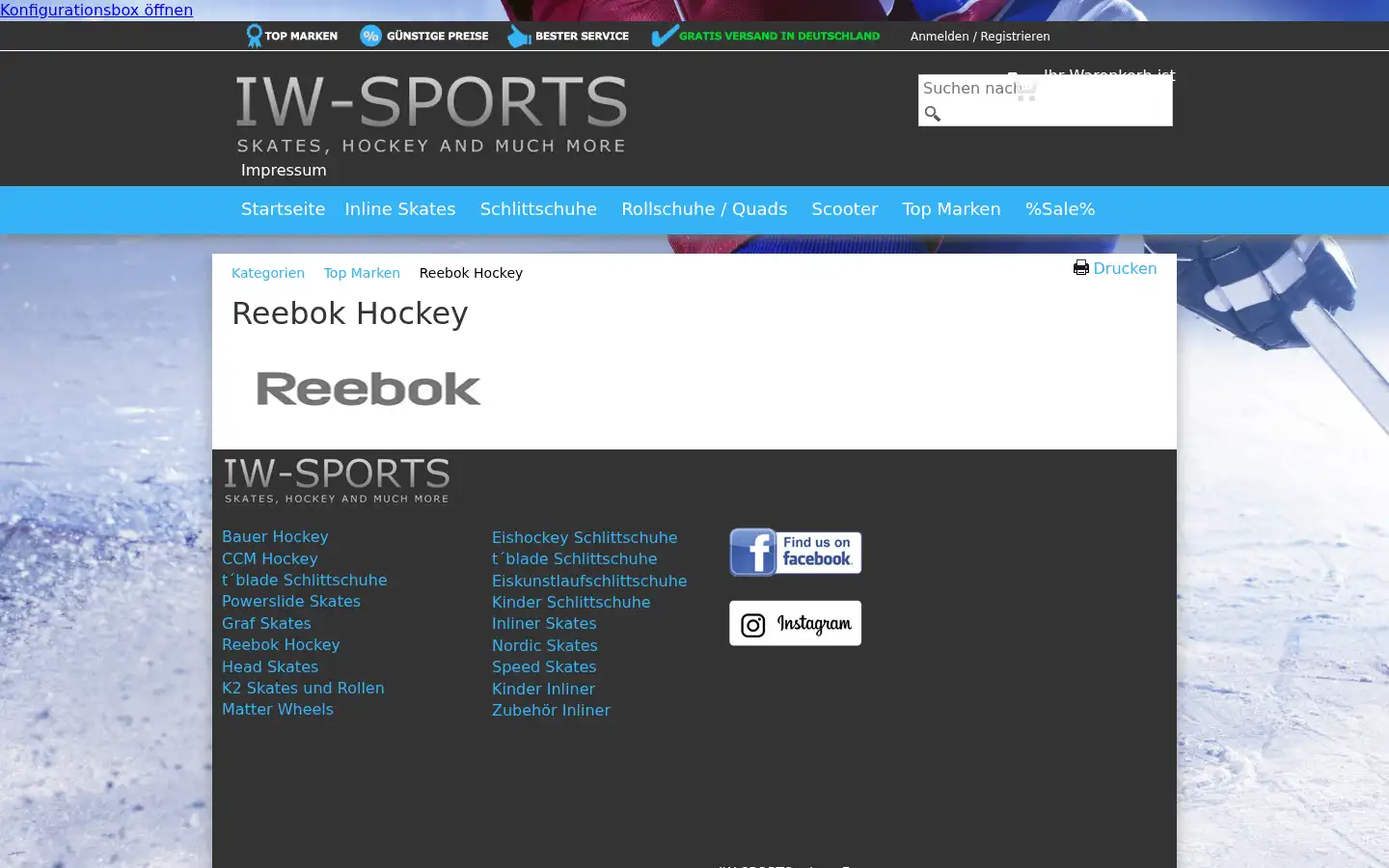Click the green checkmark shipping icon
The width and height of the screenshot is (1389, 868).
664,36
